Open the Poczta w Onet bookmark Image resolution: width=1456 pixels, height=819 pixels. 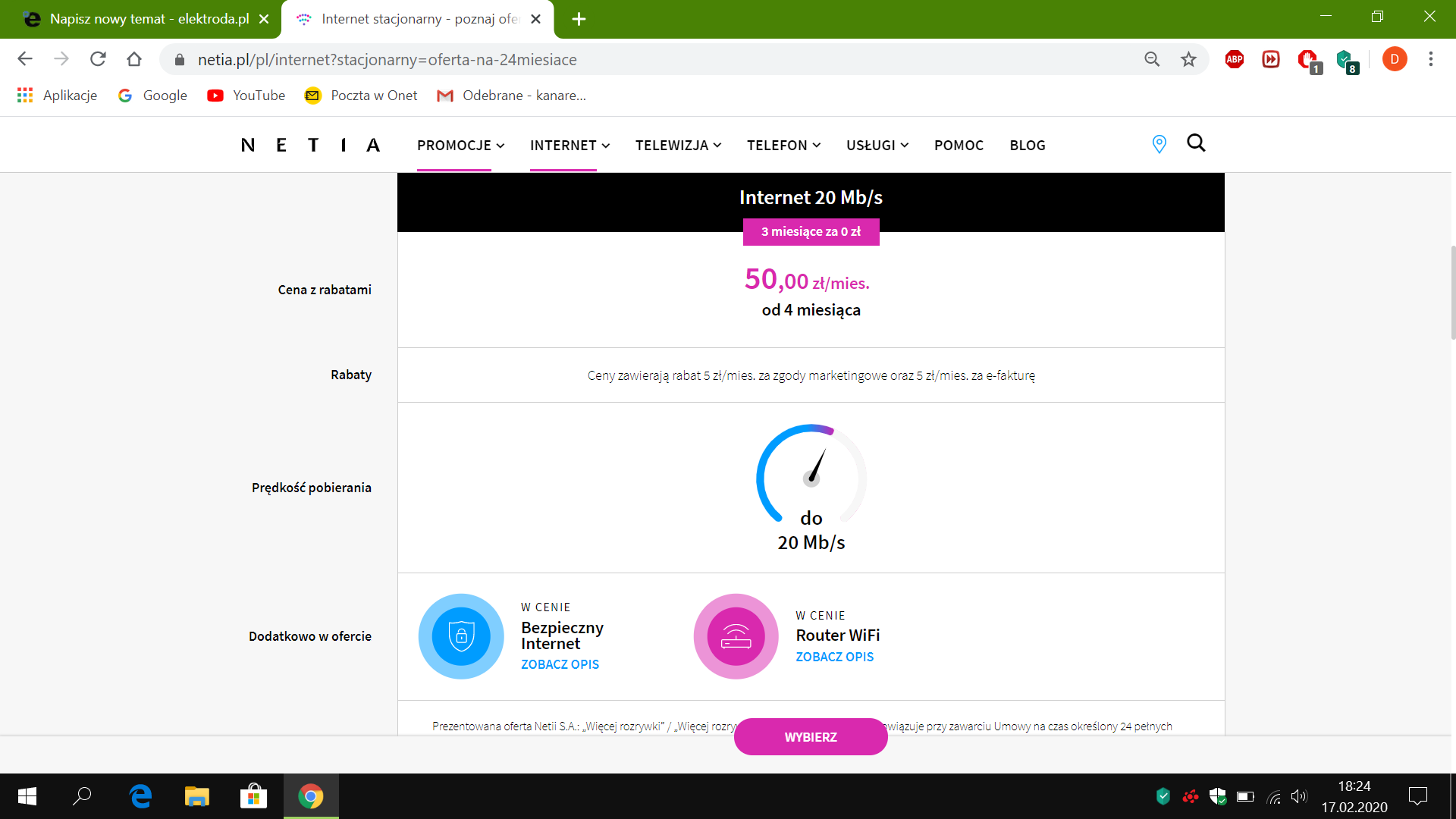tap(361, 96)
